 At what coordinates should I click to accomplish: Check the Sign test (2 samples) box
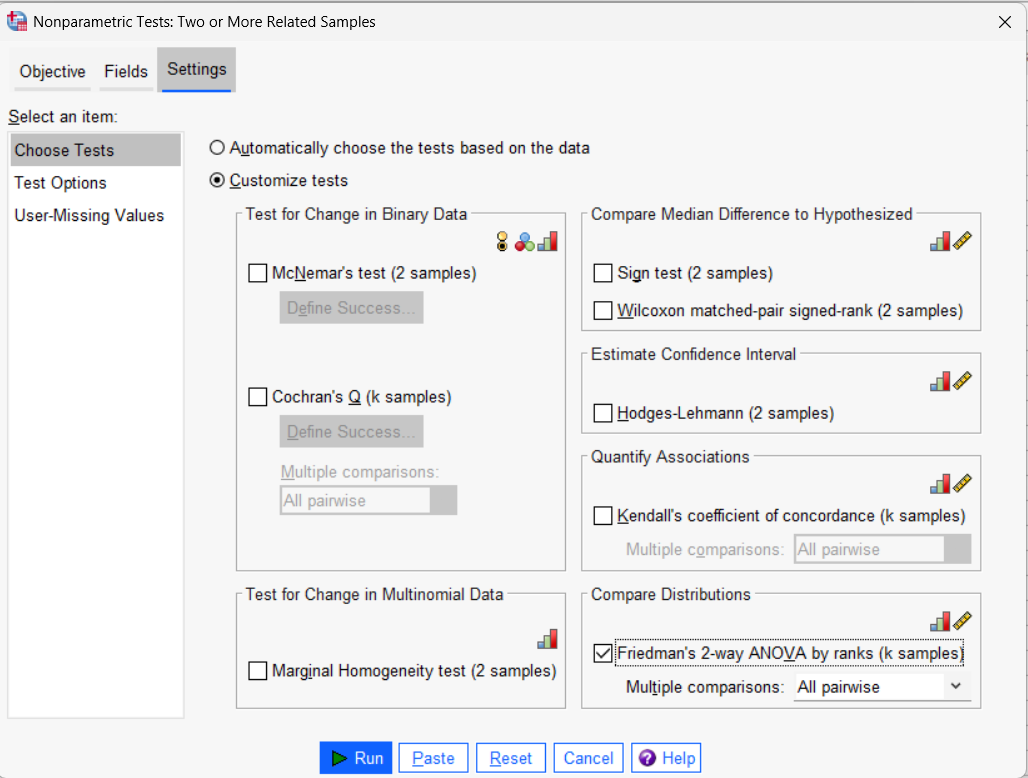pyautogui.click(x=603, y=273)
